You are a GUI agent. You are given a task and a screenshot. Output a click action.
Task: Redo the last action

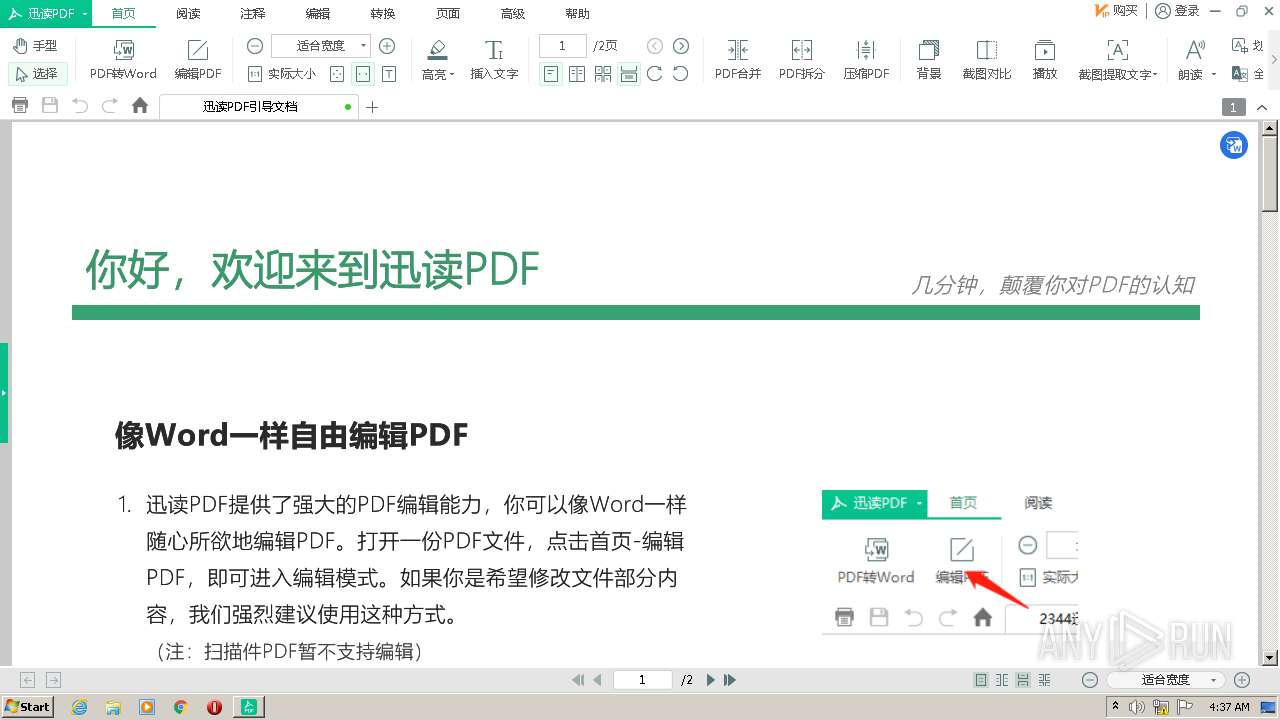click(110, 106)
